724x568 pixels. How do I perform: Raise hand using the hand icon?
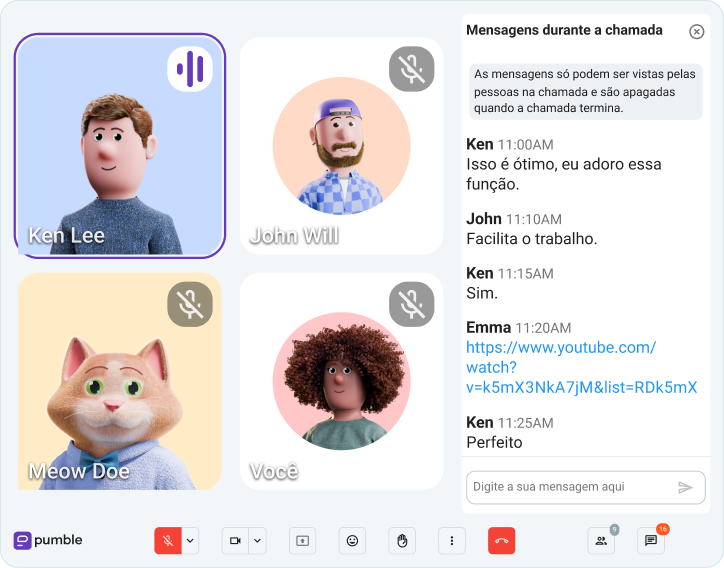click(402, 540)
